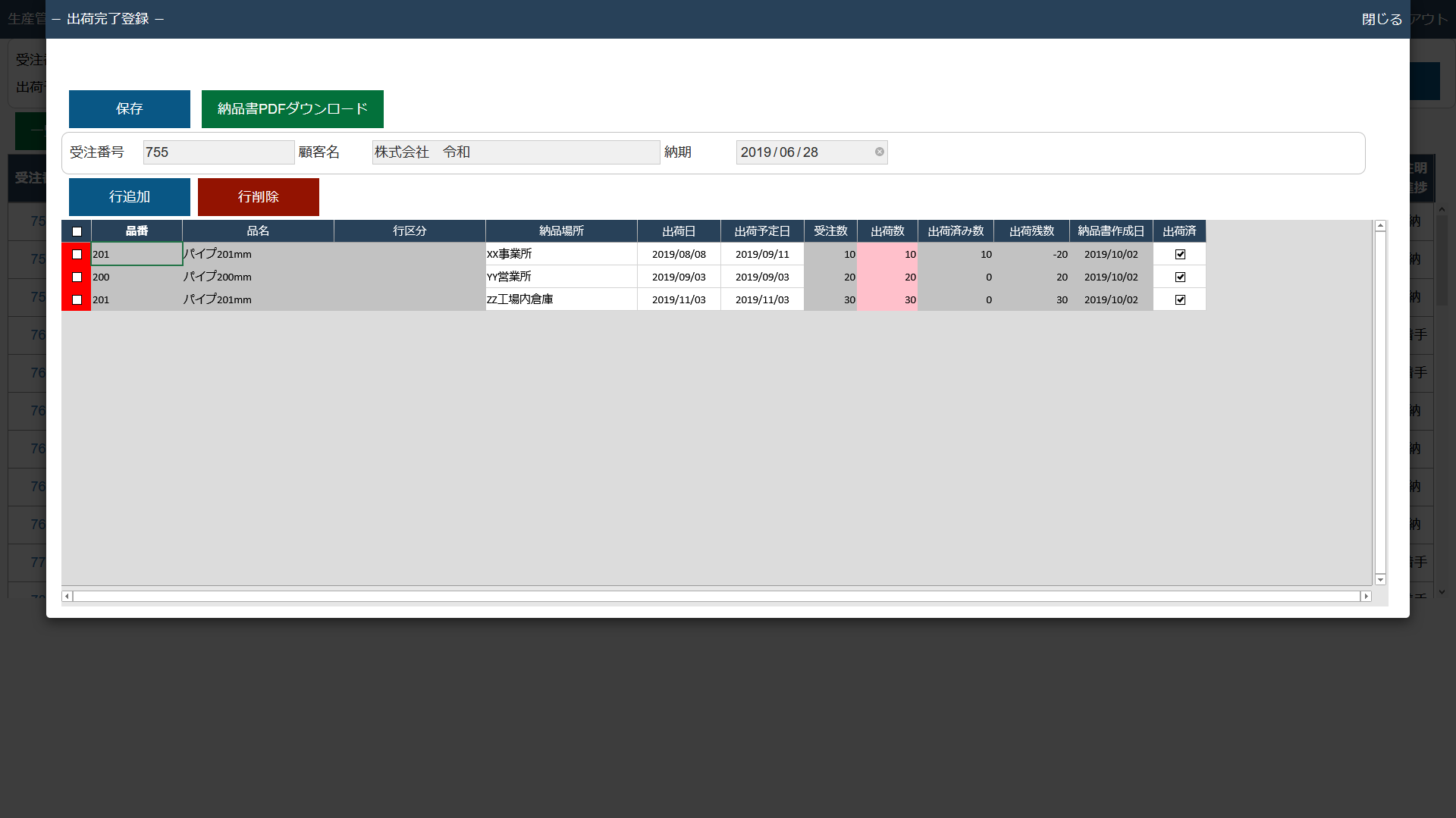Sort by the 品番 column header
The height and width of the screenshot is (818, 1456).
(136, 231)
